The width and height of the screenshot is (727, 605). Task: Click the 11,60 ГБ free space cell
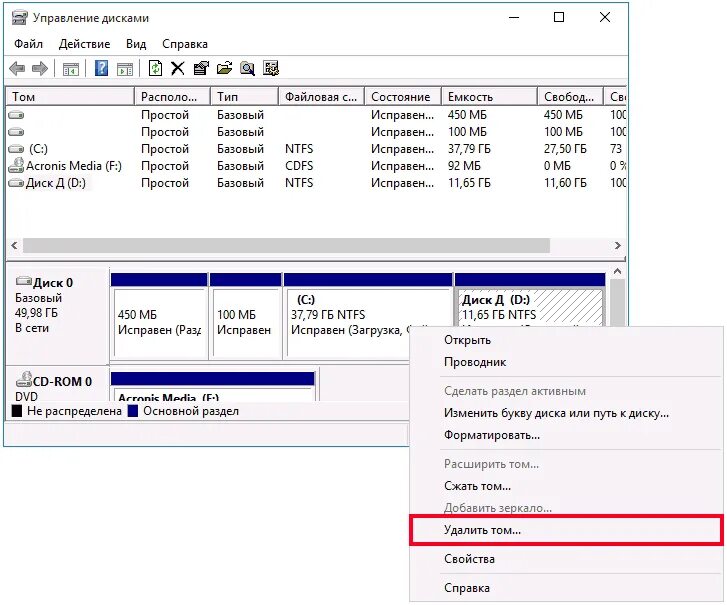tap(565, 183)
